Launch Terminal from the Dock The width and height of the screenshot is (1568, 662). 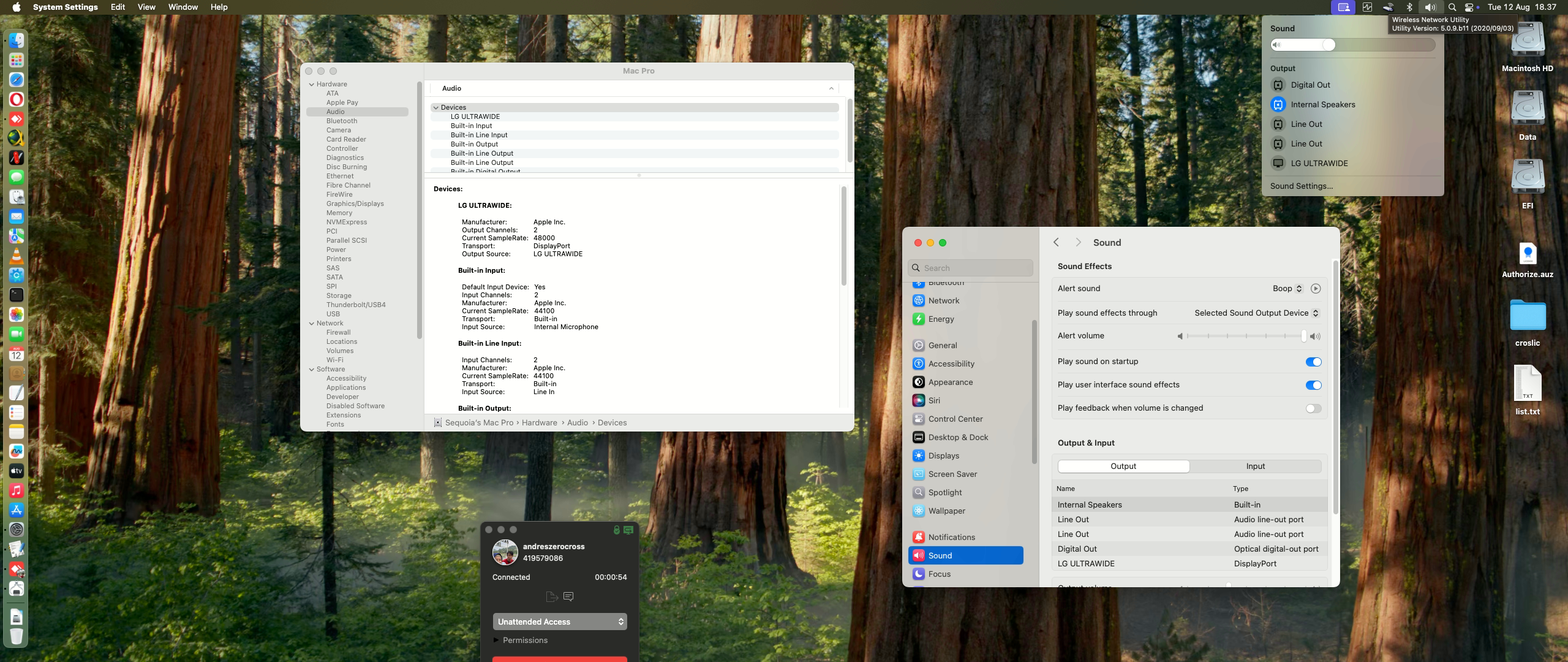click(x=17, y=295)
